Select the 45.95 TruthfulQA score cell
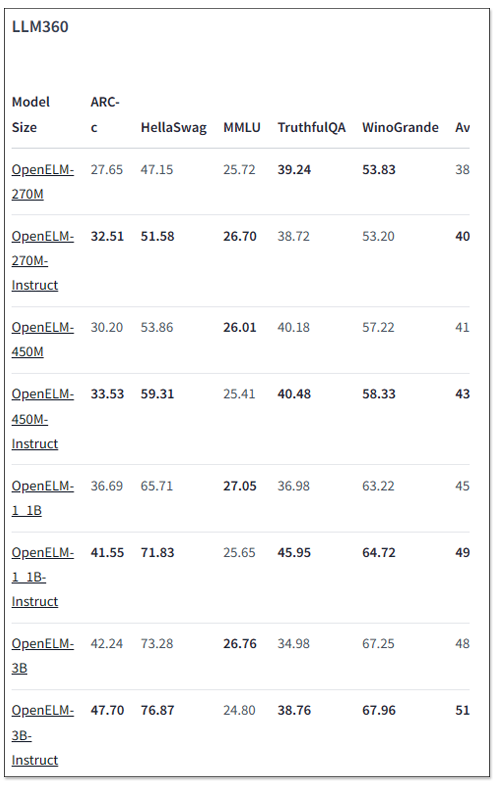494x786 pixels. pyautogui.click(x=294, y=552)
